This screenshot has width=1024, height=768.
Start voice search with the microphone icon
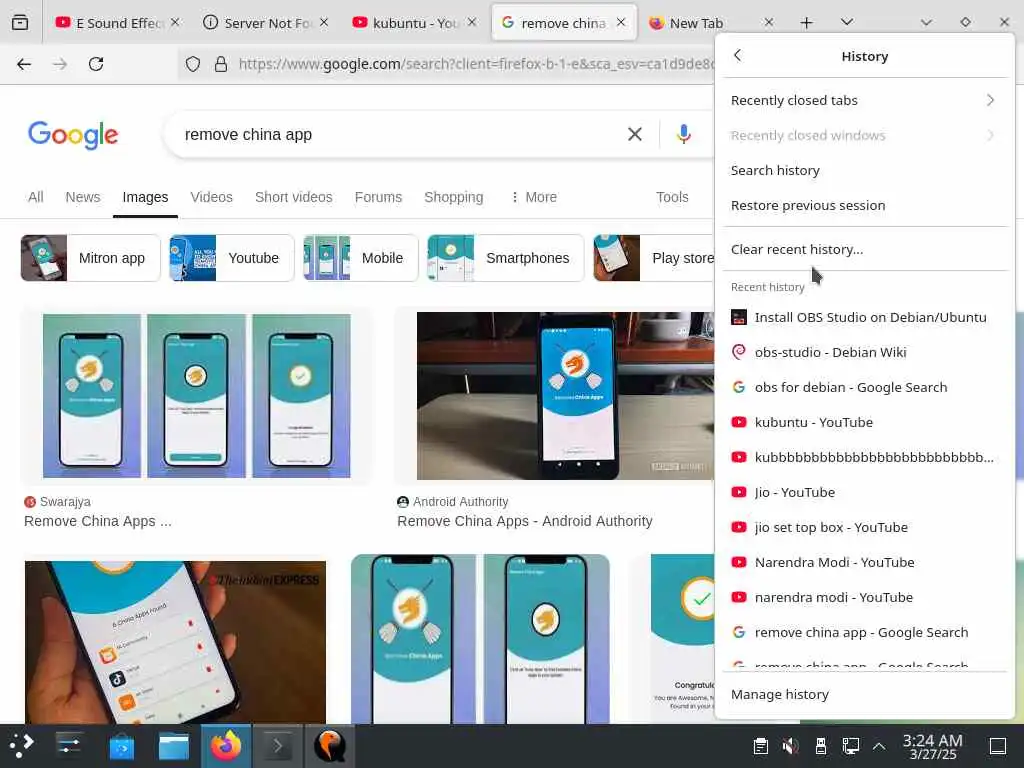(x=684, y=134)
